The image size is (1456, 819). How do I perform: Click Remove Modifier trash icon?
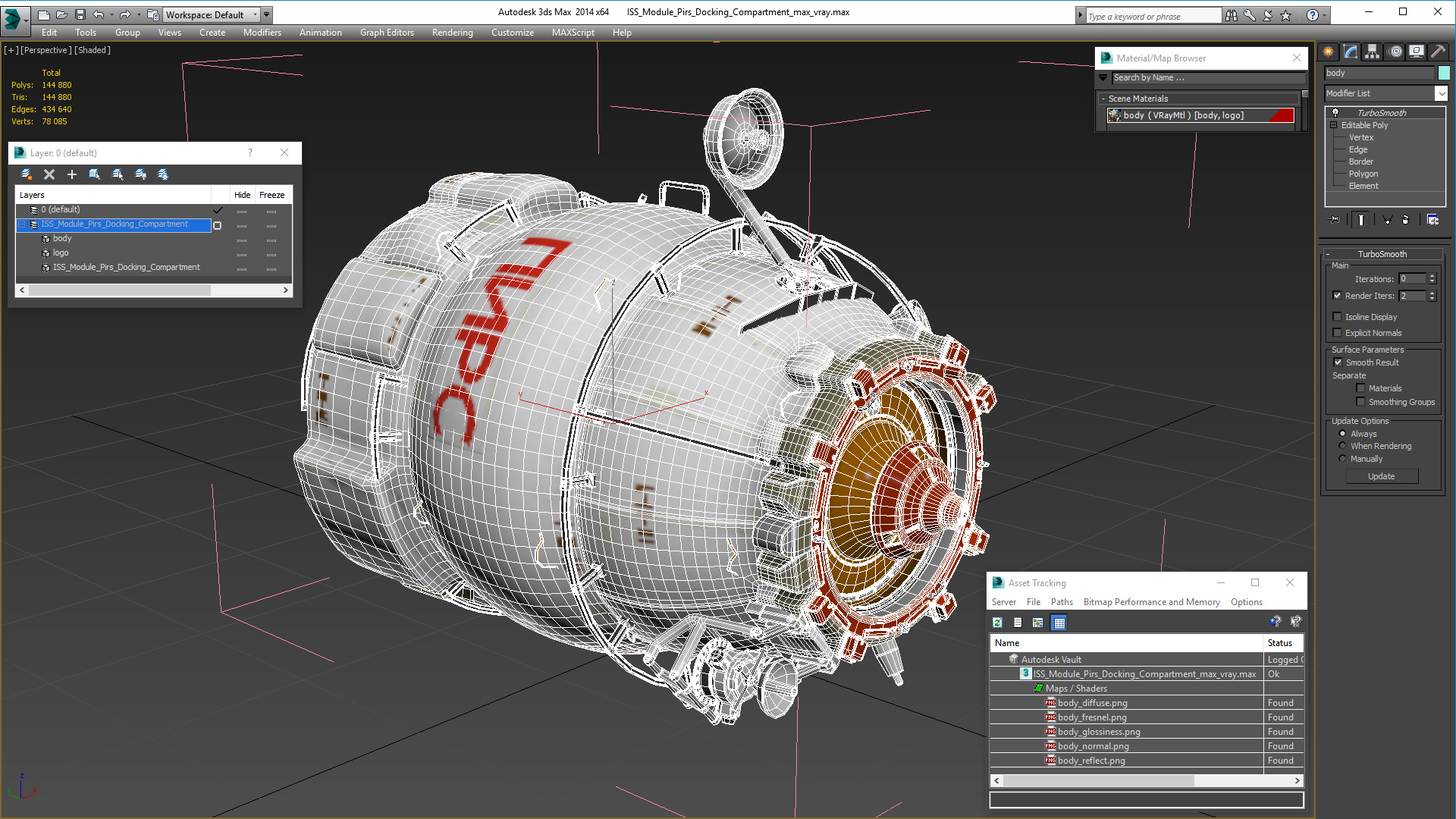(1405, 220)
